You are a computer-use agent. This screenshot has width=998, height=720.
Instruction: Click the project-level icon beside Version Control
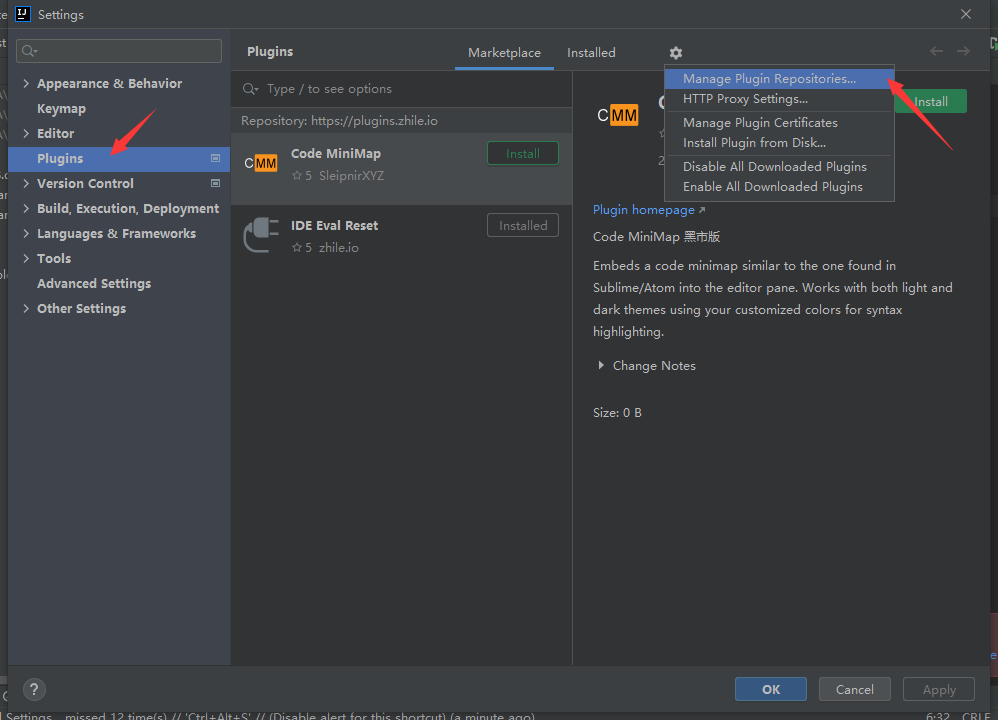pos(215,183)
